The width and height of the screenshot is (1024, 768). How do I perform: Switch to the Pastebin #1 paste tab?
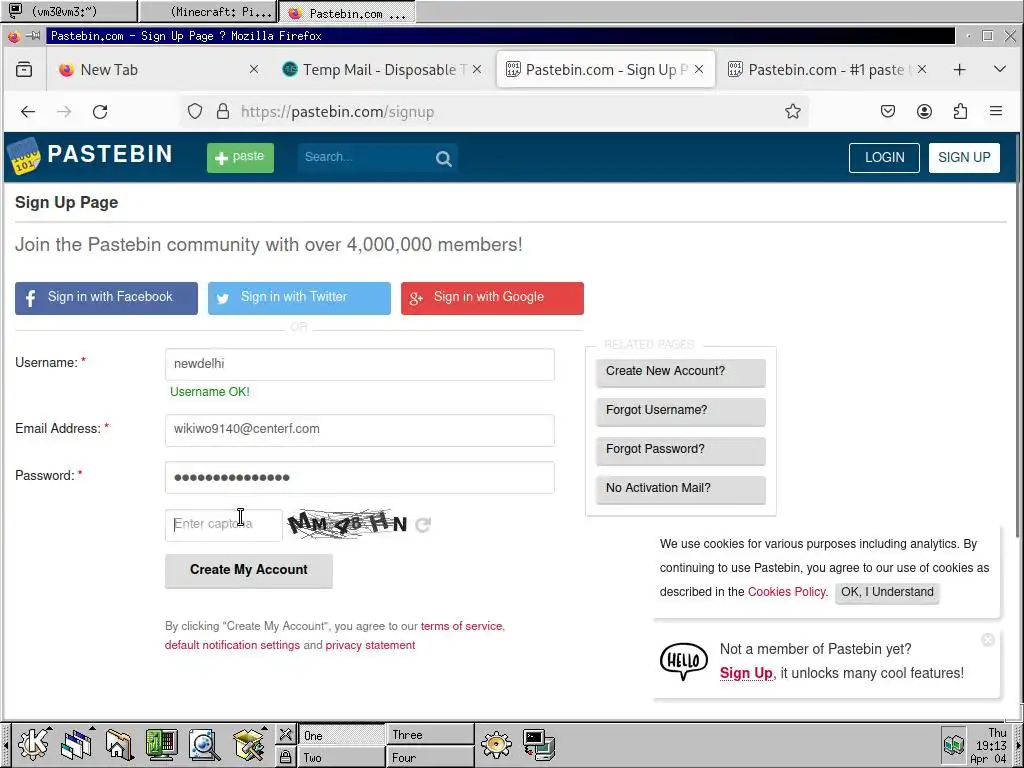pyautogui.click(x=826, y=69)
